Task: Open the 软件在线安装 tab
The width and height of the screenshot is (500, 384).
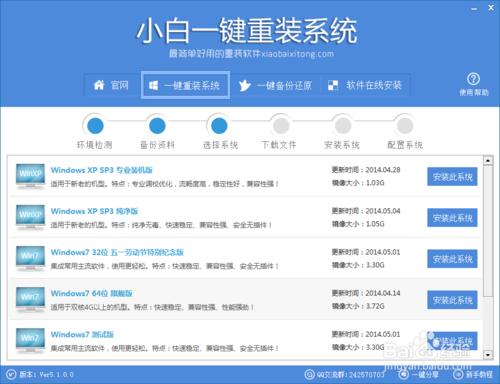Action: 365,86
